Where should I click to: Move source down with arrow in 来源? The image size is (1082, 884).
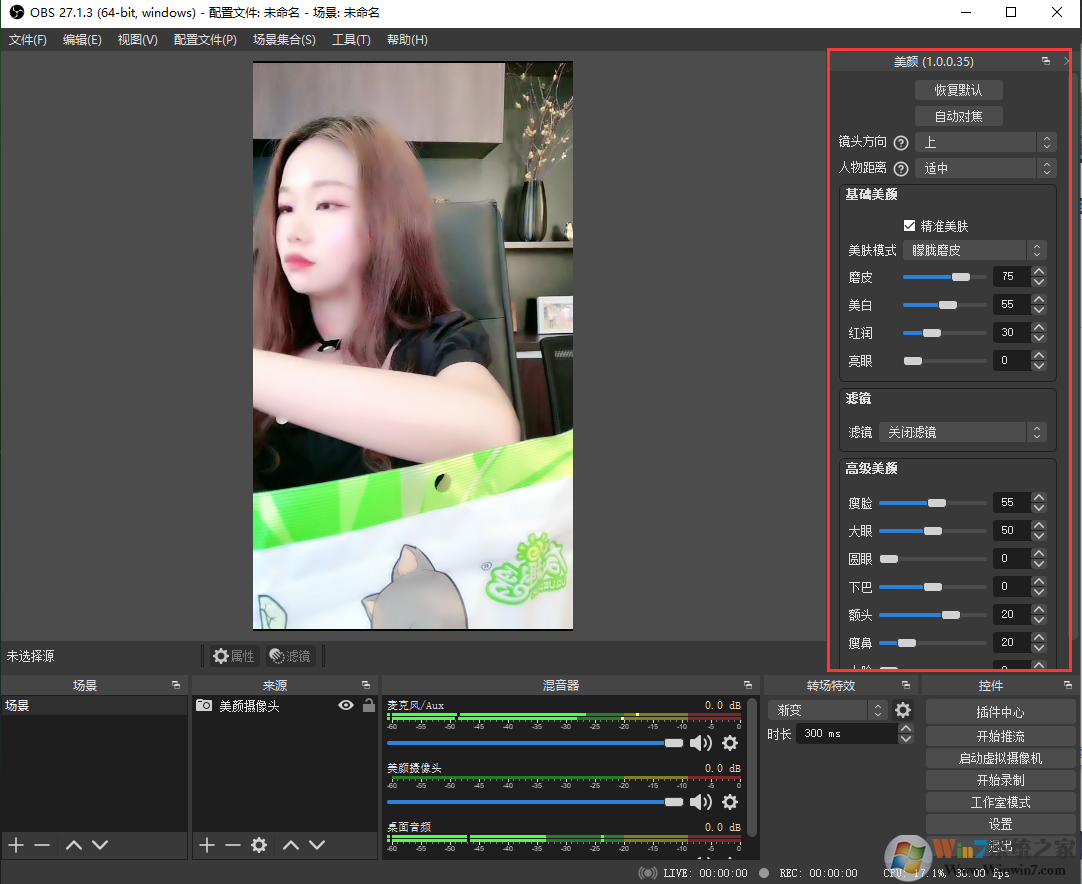pos(317,845)
